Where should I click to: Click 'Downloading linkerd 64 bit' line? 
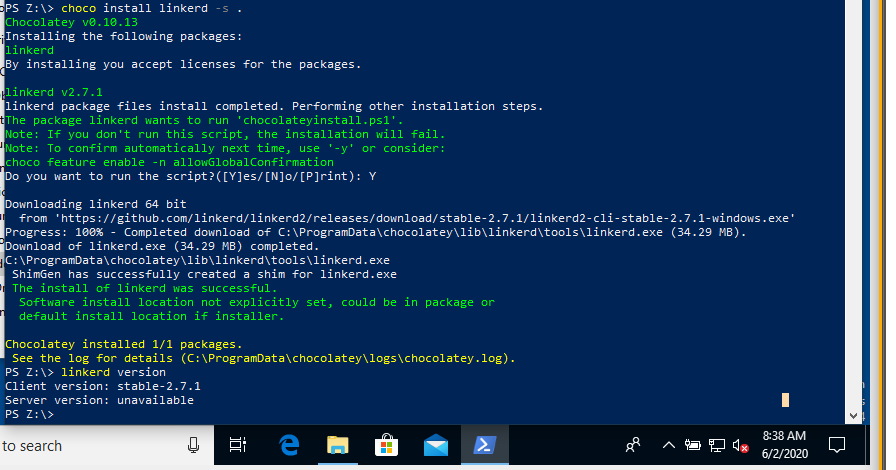click(95, 204)
